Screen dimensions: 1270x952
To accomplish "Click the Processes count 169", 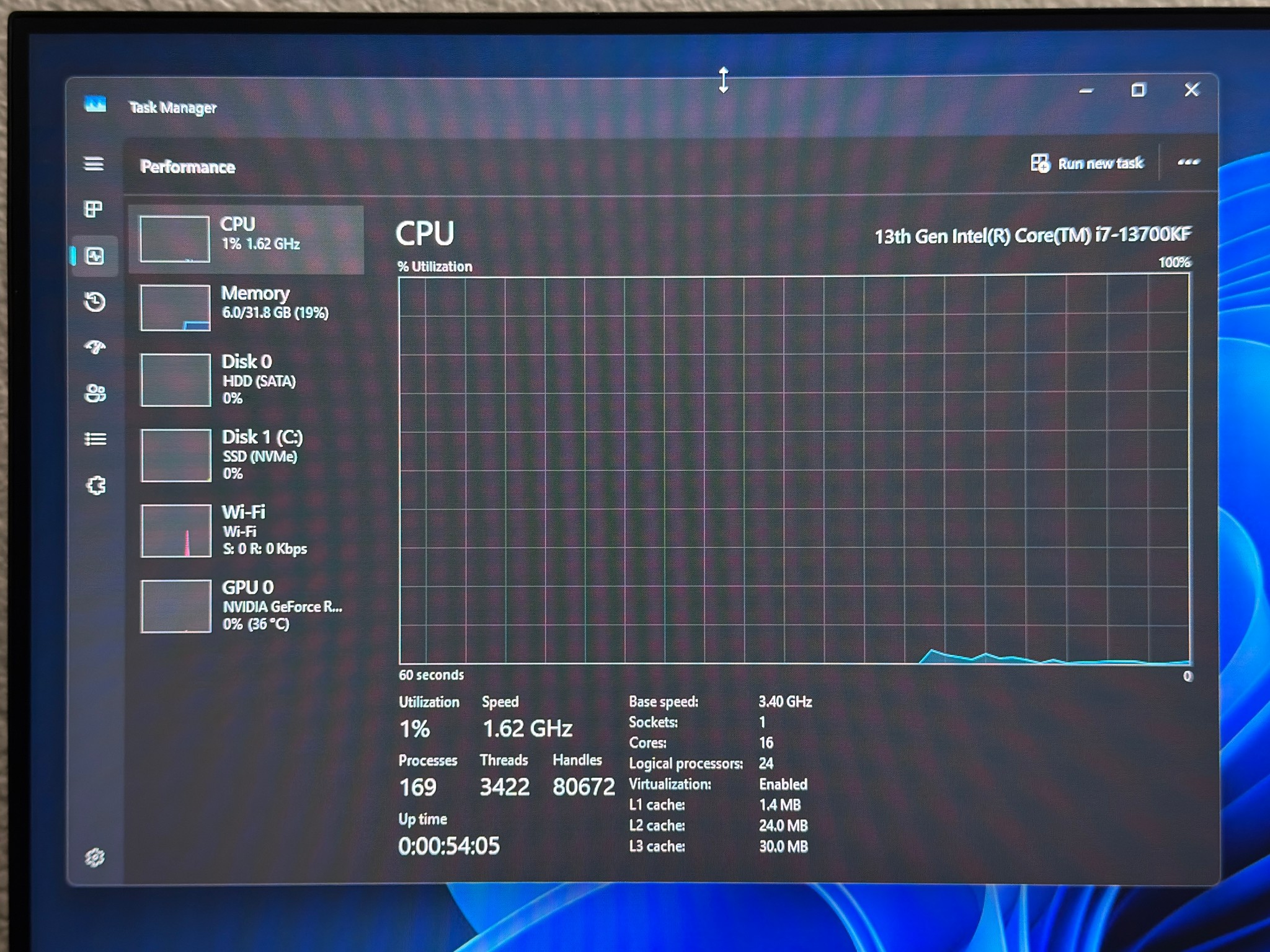I will 418,788.
